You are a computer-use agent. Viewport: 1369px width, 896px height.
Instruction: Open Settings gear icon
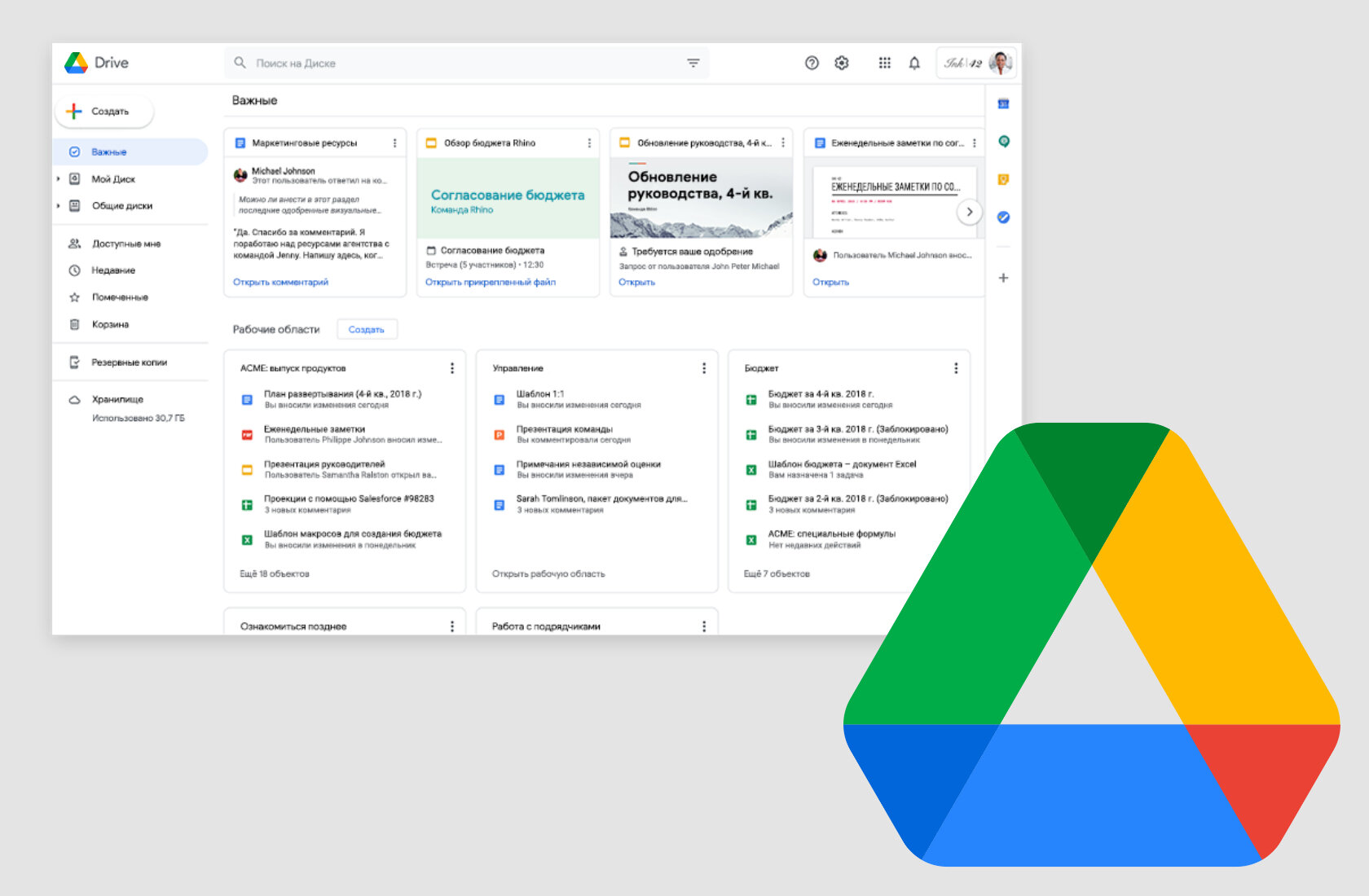(x=842, y=63)
